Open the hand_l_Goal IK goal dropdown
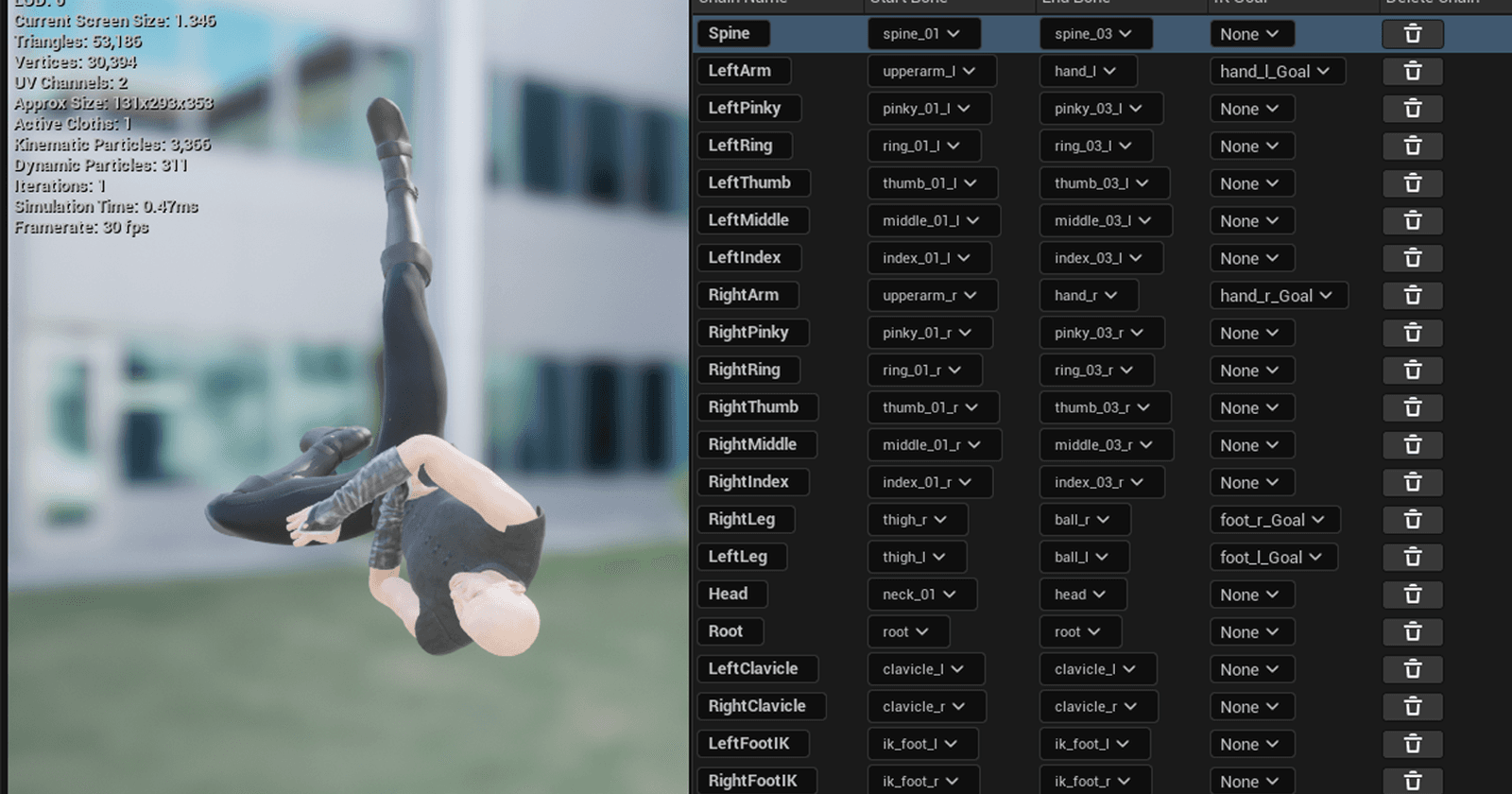 [1277, 71]
